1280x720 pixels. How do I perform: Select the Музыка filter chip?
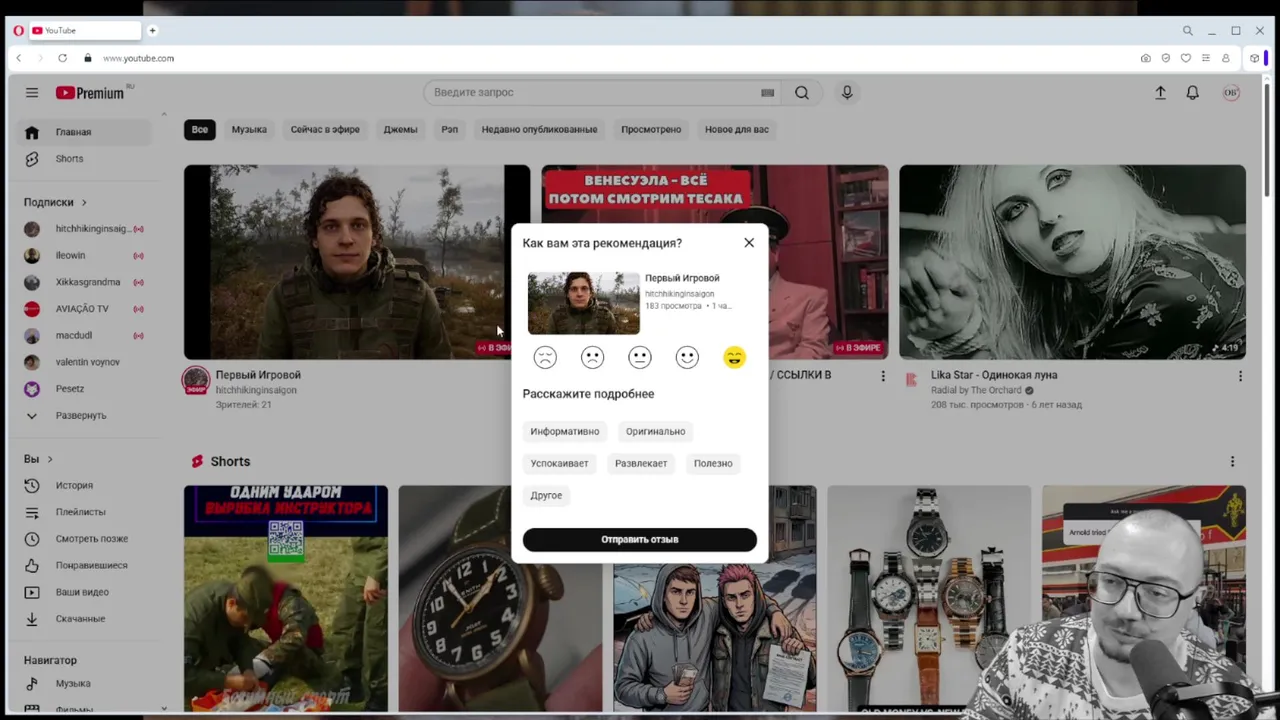[x=249, y=129]
